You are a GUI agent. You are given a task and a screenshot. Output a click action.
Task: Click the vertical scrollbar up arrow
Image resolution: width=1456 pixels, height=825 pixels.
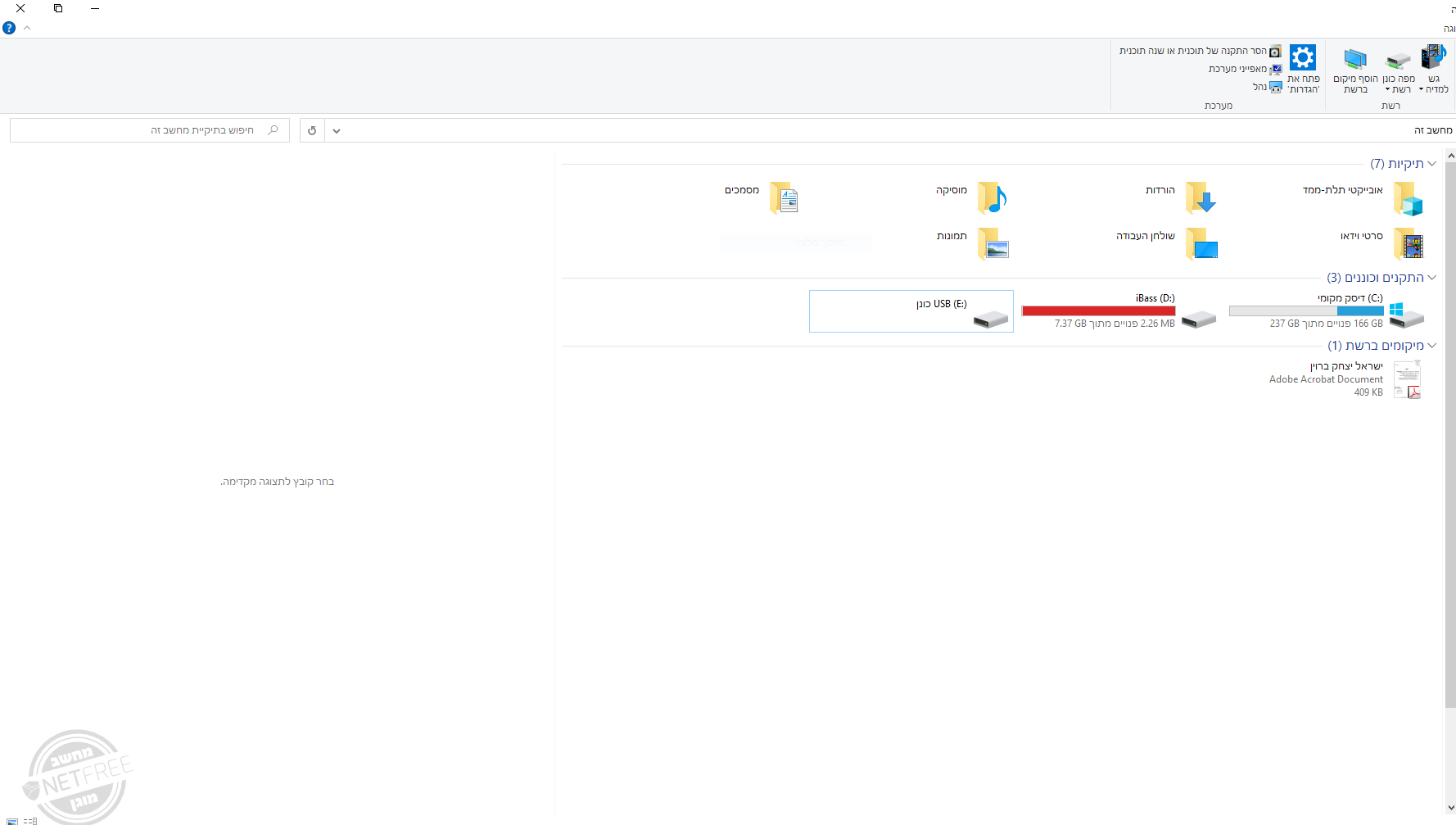(1450, 156)
